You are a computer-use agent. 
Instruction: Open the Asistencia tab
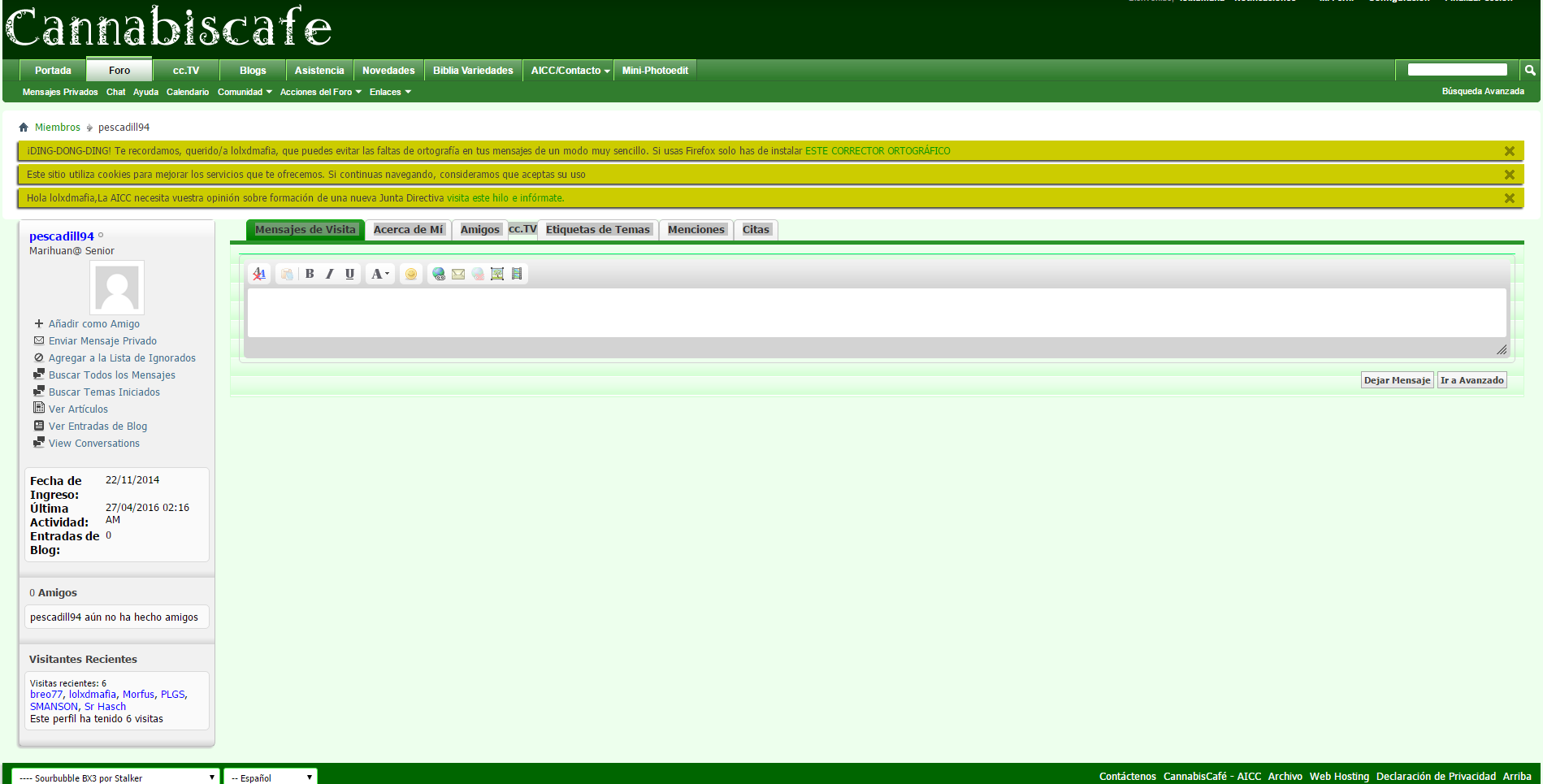319,71
